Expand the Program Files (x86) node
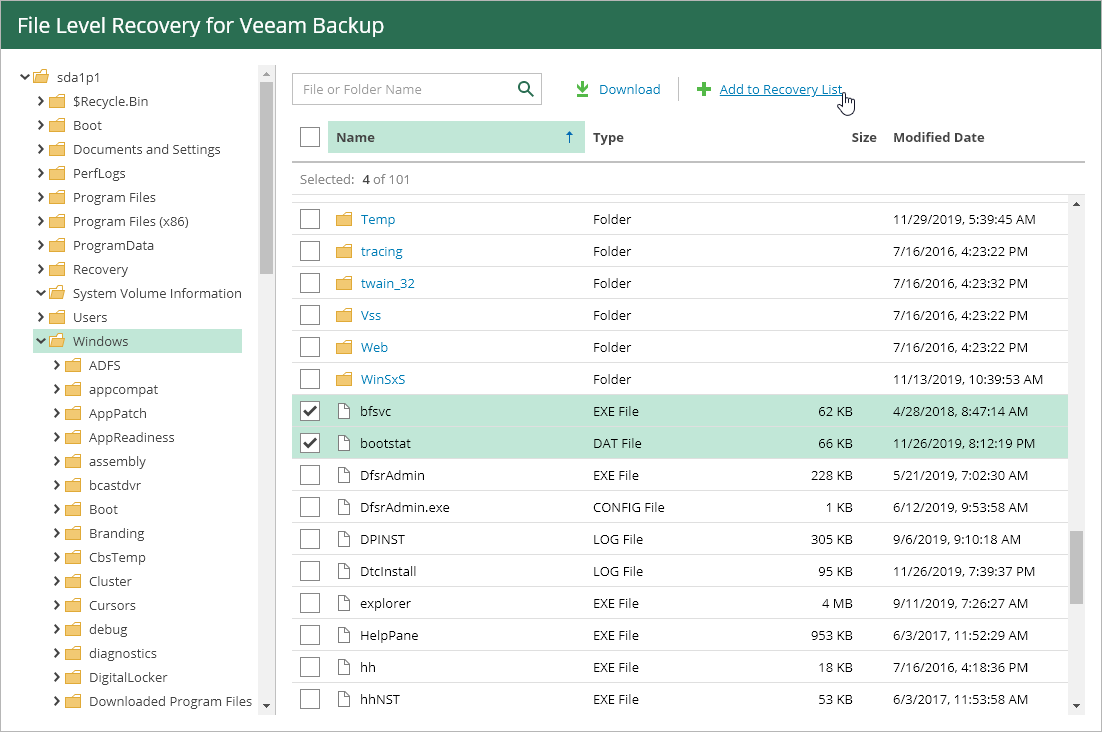Screen dimensions: 1102x732 pos(41,221)
